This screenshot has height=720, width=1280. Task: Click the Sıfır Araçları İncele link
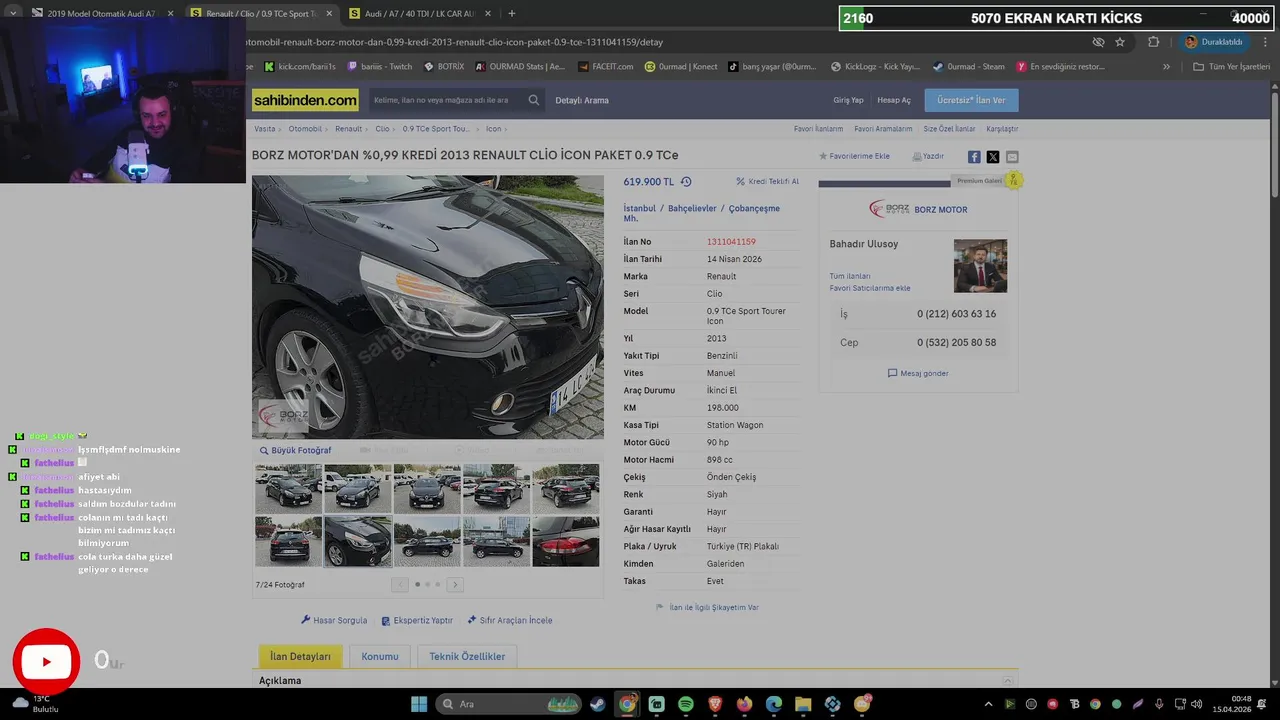pos(510,620)
